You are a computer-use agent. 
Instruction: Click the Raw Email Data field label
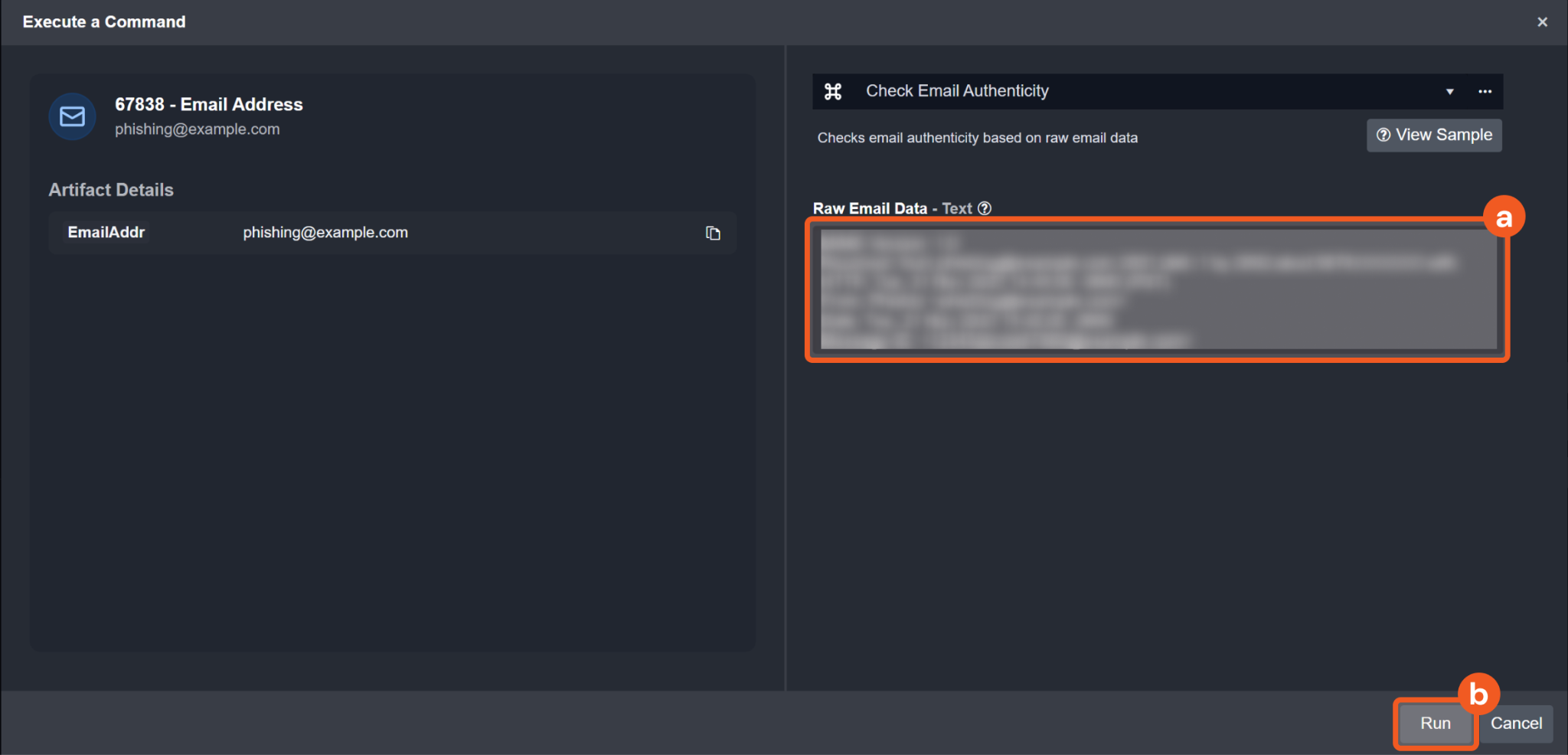(x=870, y=208)
